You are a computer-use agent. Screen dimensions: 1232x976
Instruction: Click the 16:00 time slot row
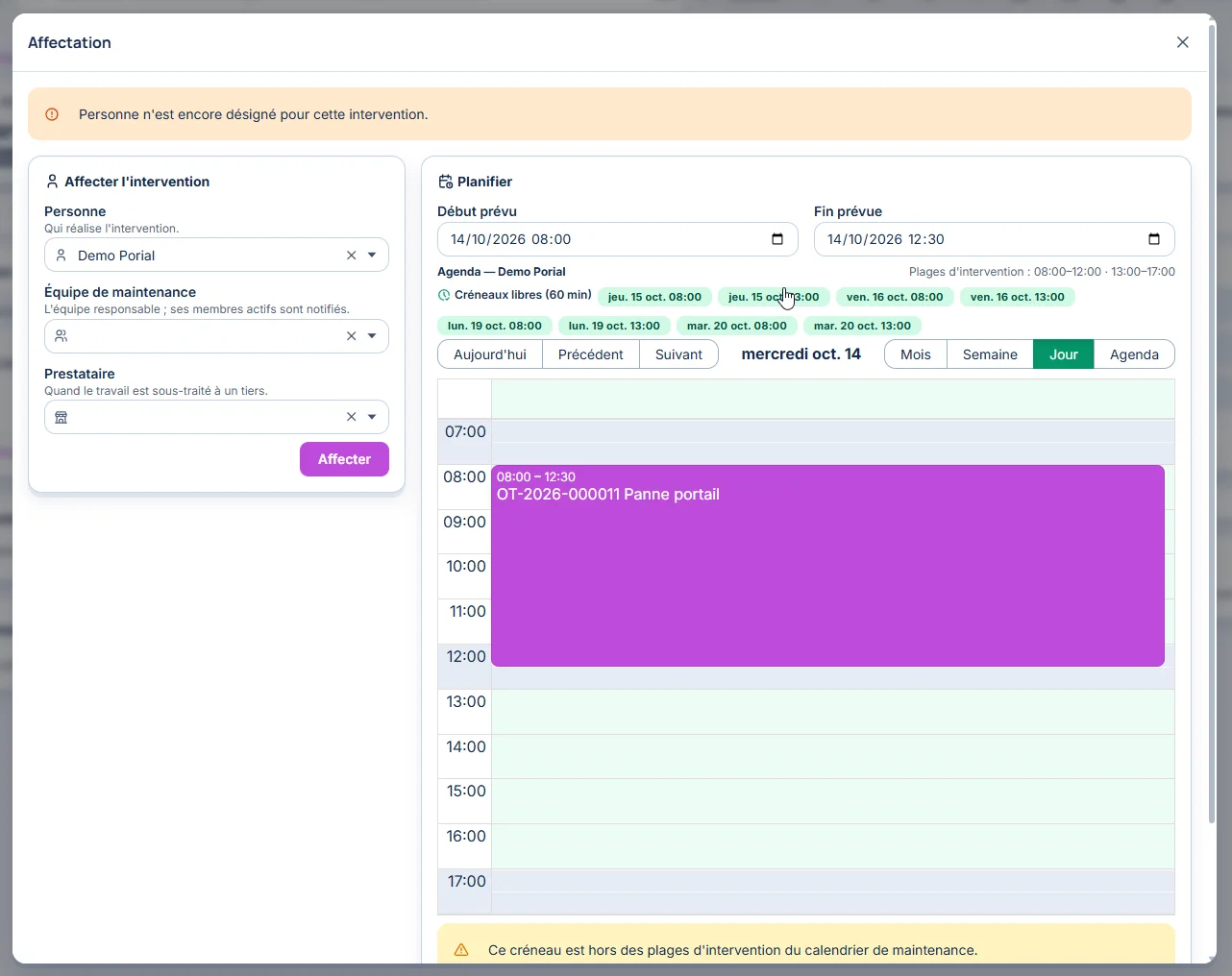click(833, 846)
